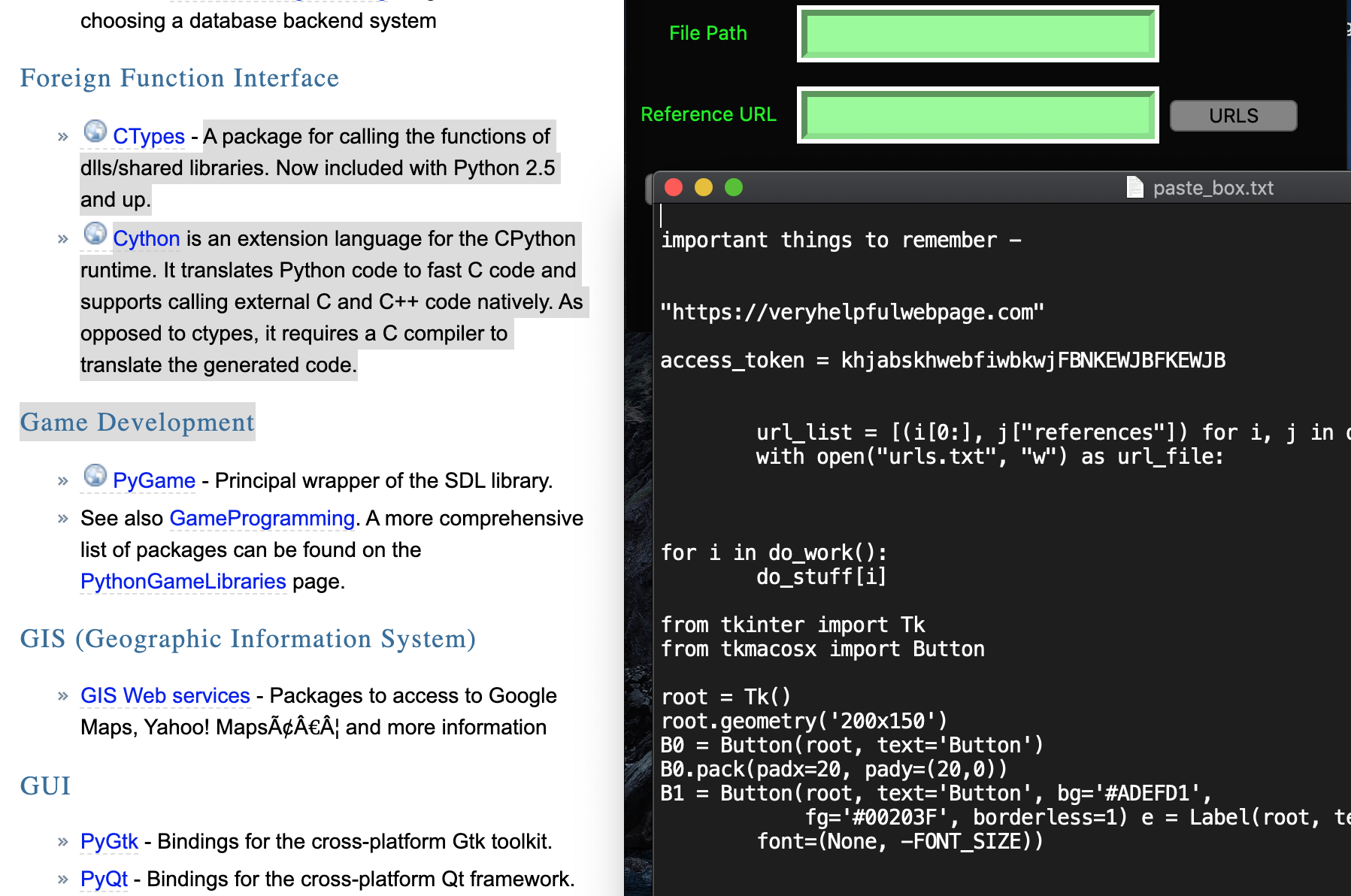
Task: Click the globe icon beside Cython
Action: pyautogui.click(x=95, y=233)
